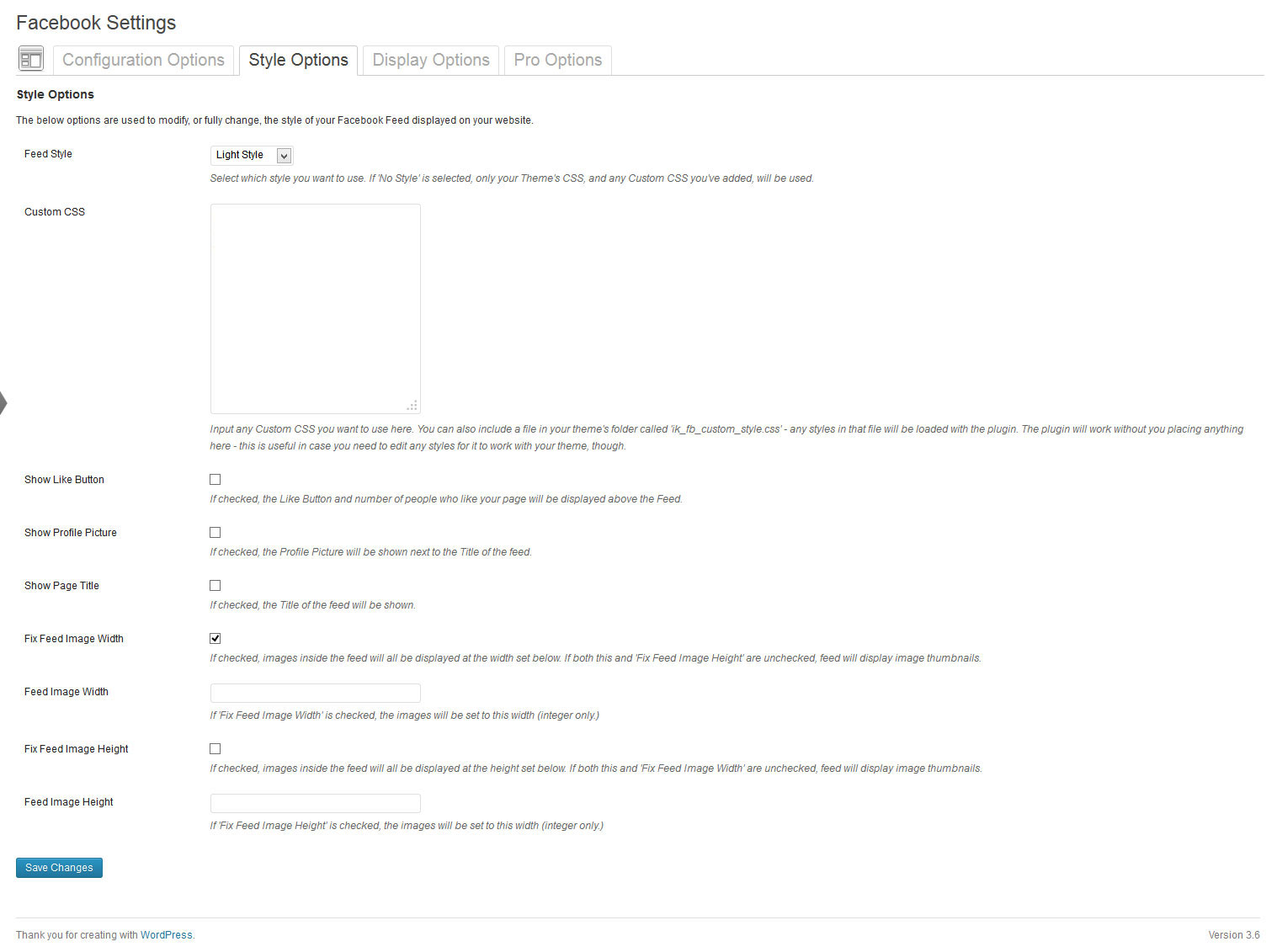Go to the Pro Options tab

[x=557, y=60]
